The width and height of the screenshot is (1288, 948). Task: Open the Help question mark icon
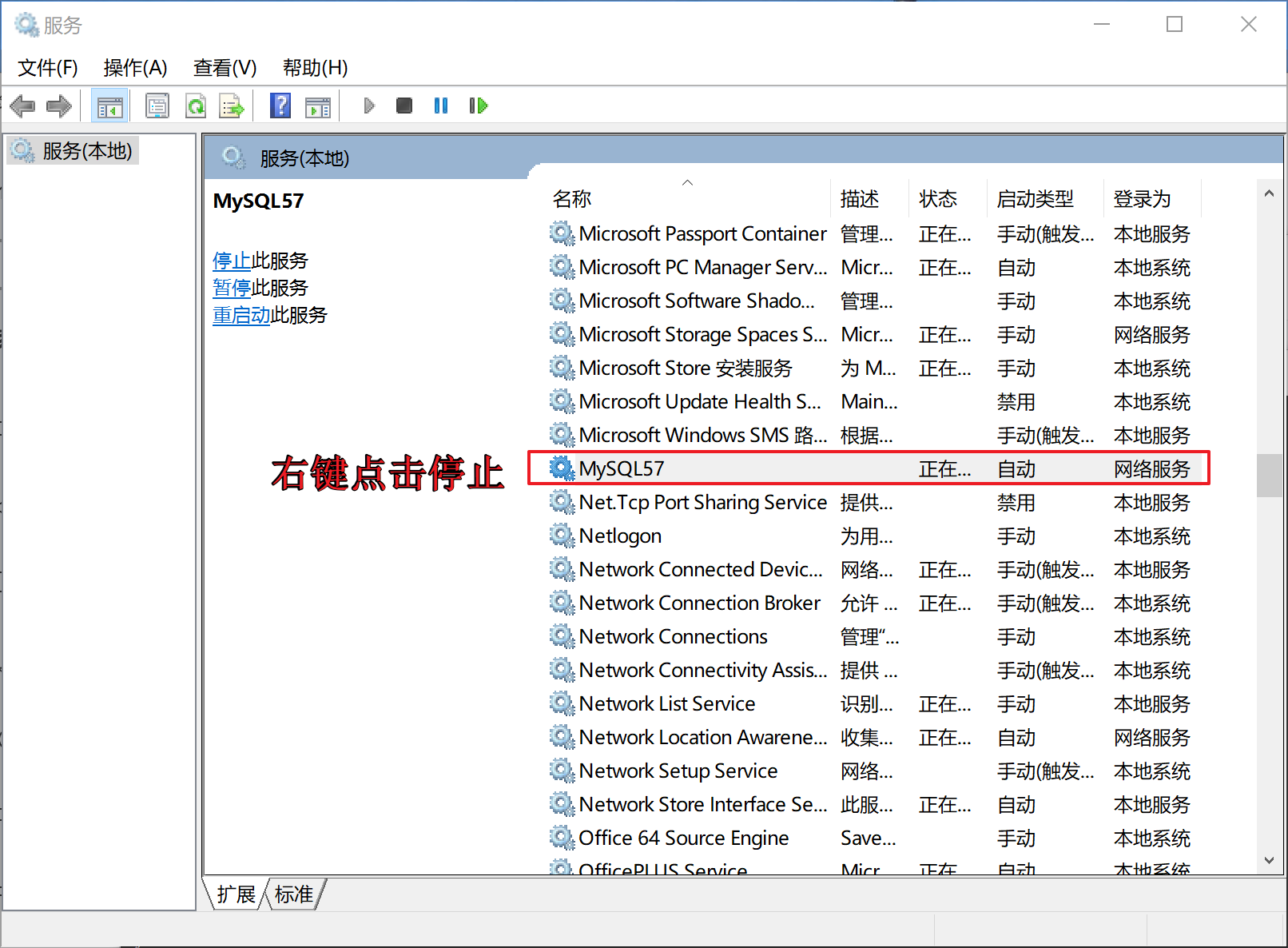[x=280, y=106]
